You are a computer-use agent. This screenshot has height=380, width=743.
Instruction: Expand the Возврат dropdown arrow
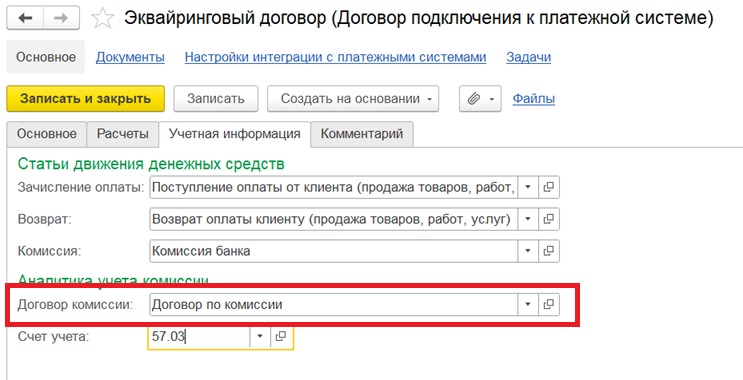528,219
